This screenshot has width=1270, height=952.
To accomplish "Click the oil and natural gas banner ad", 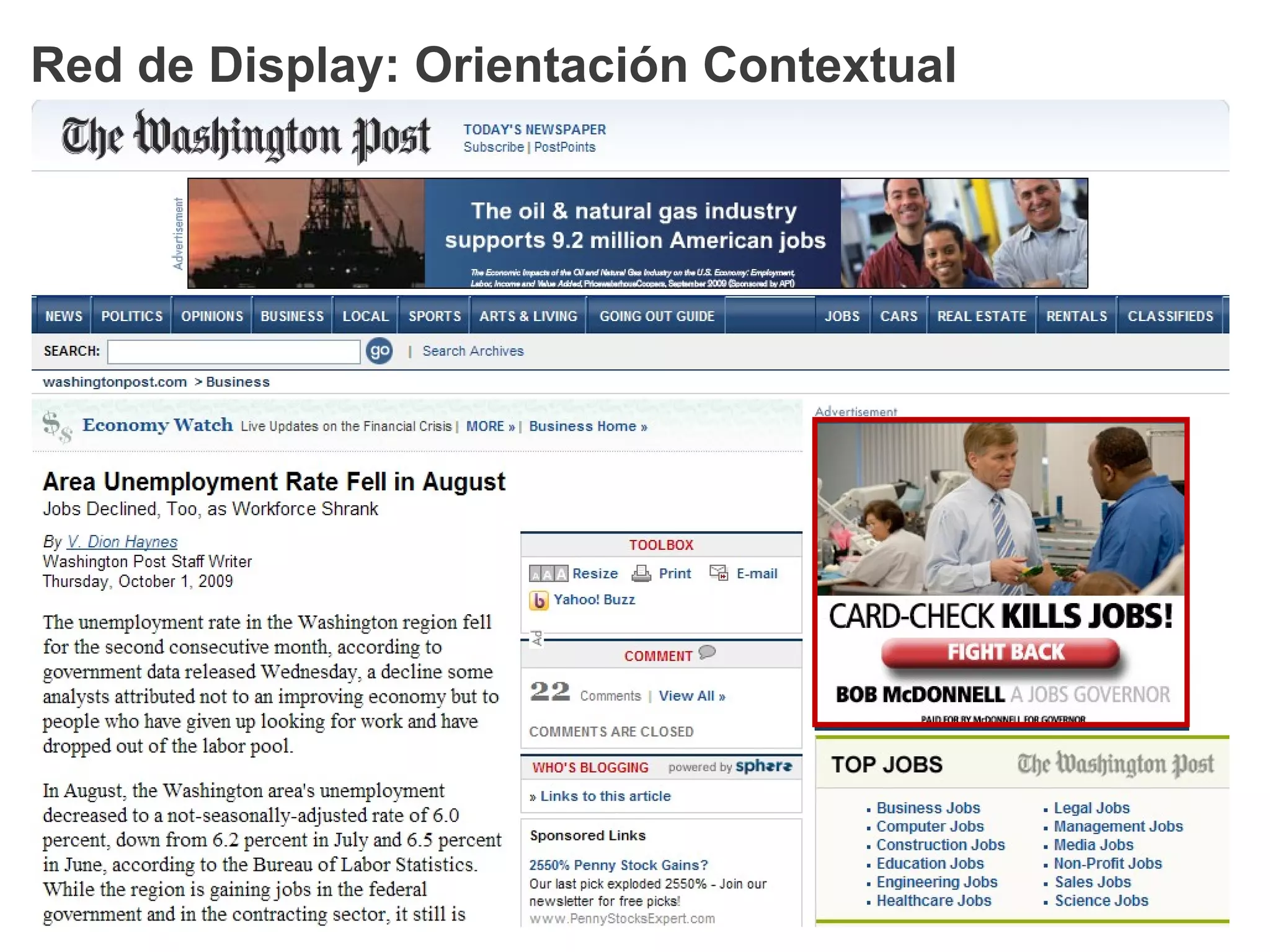I will coord(637,233).
